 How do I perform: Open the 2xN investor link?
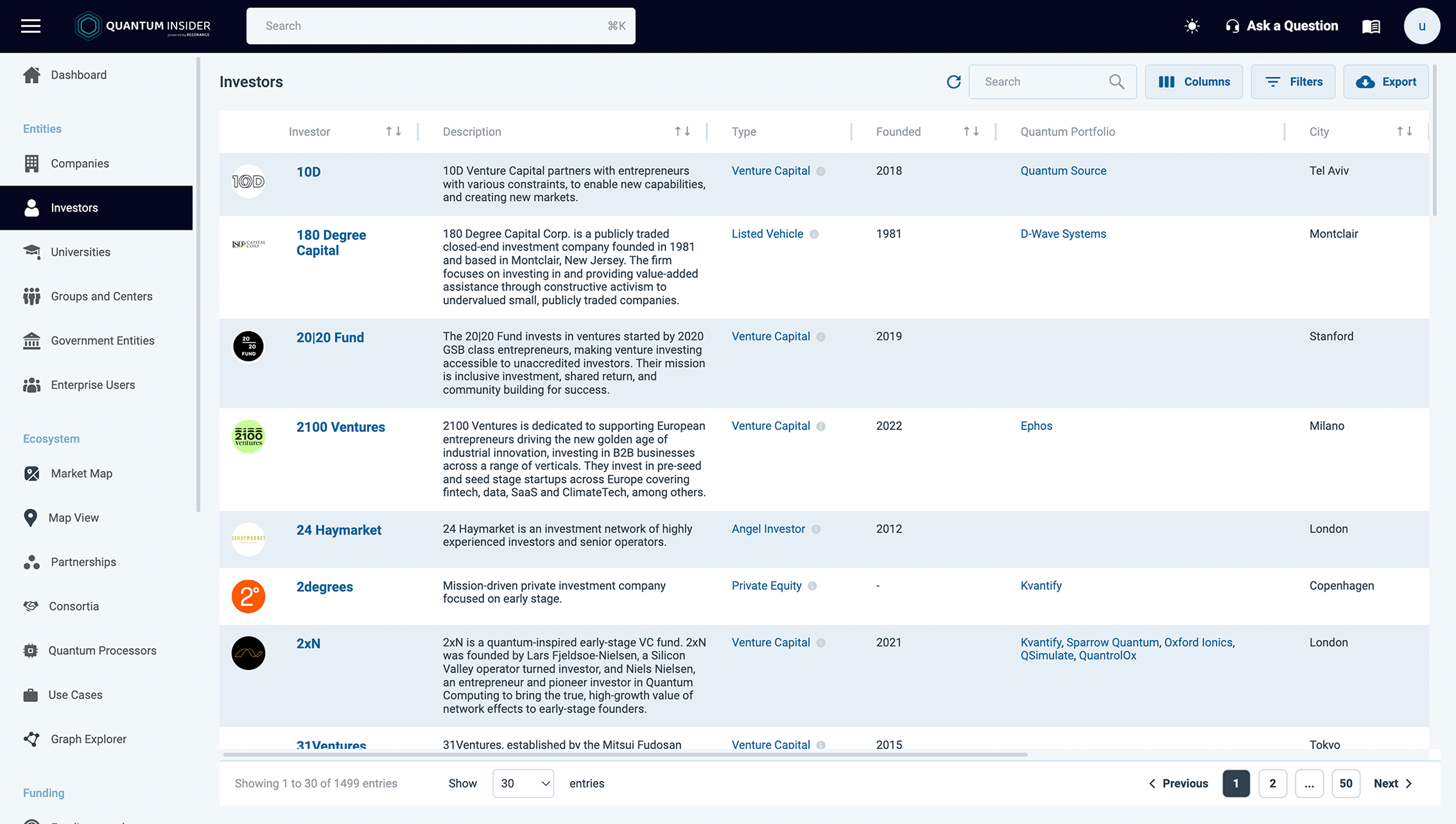pos(308,644)
